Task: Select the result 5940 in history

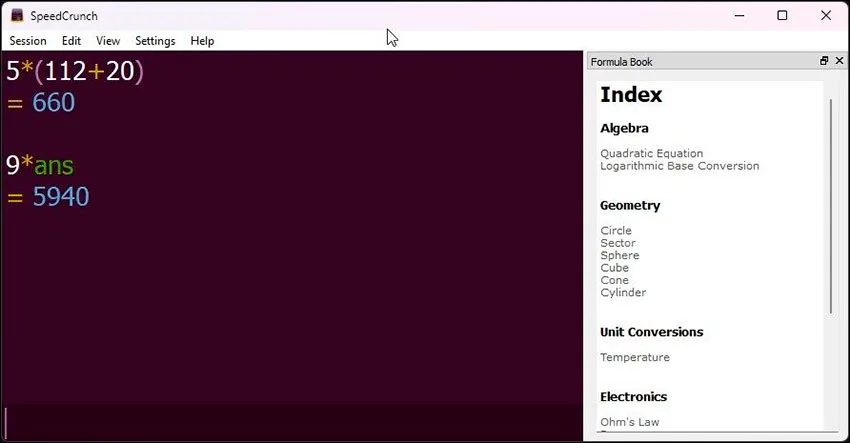Action: coord(61,197)
